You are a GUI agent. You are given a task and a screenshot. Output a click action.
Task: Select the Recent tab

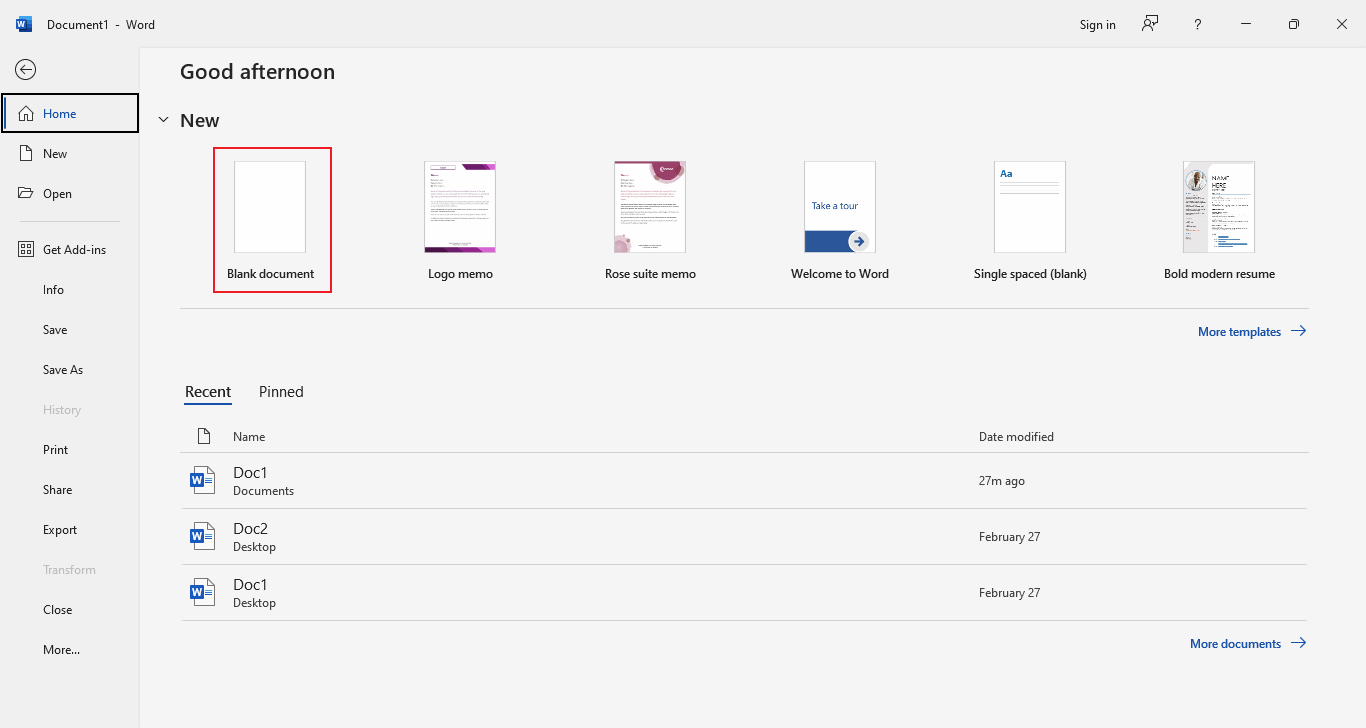click(208, 391)
